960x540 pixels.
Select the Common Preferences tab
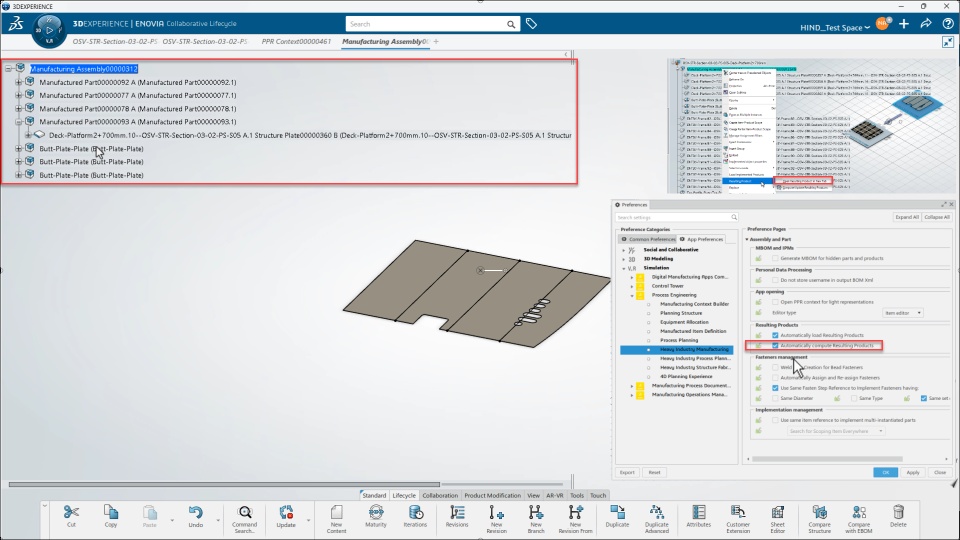click(x=648, y=239)
